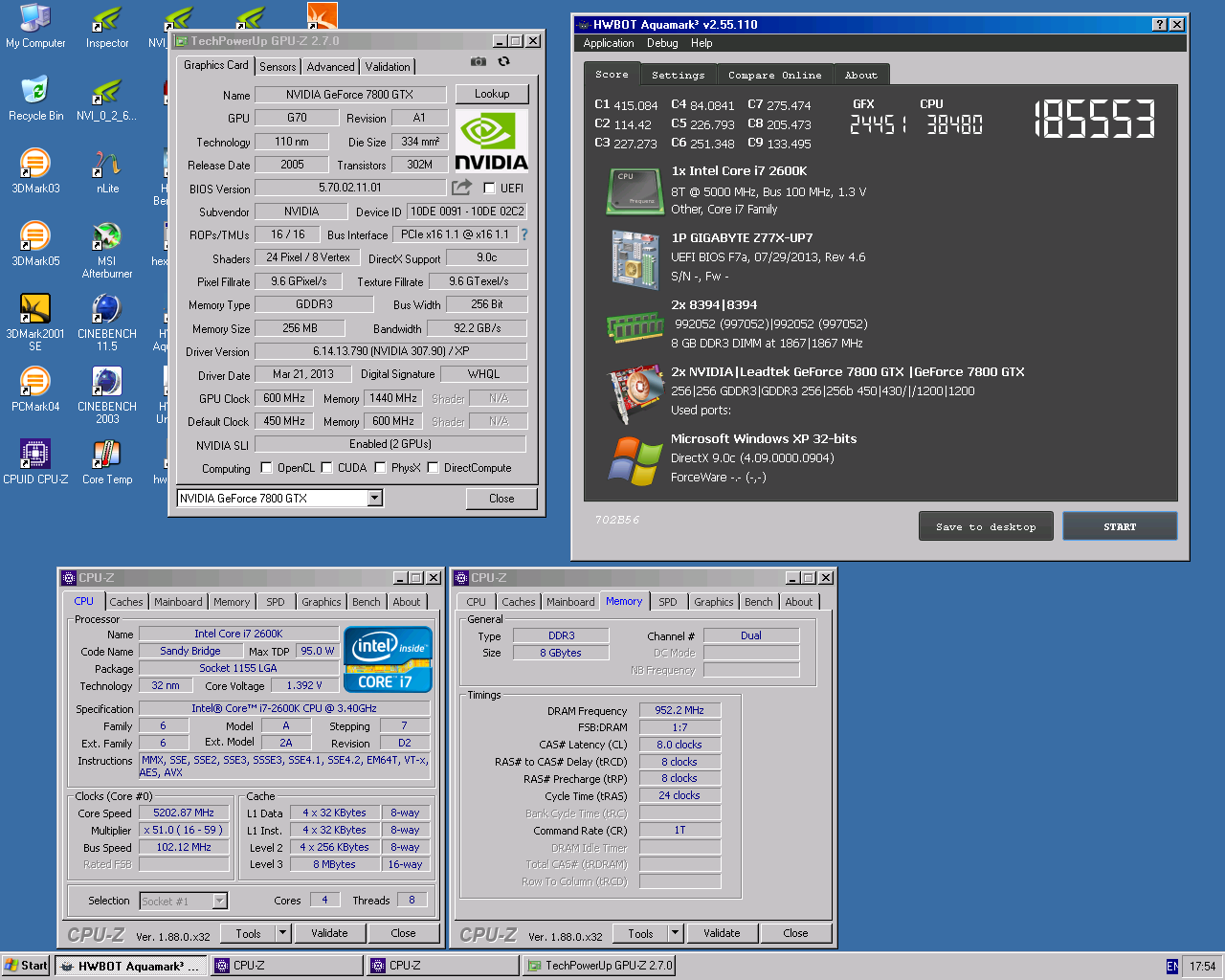Switch to the Advanced tab in GPU-Z
The width and height of the screenshot is (1225, 980).
pos(331,67)
